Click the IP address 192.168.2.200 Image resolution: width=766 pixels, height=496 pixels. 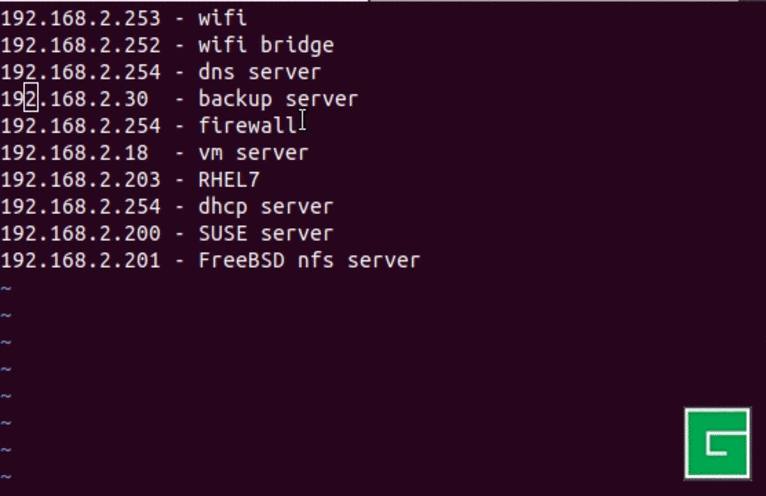[x=80, y=234]
